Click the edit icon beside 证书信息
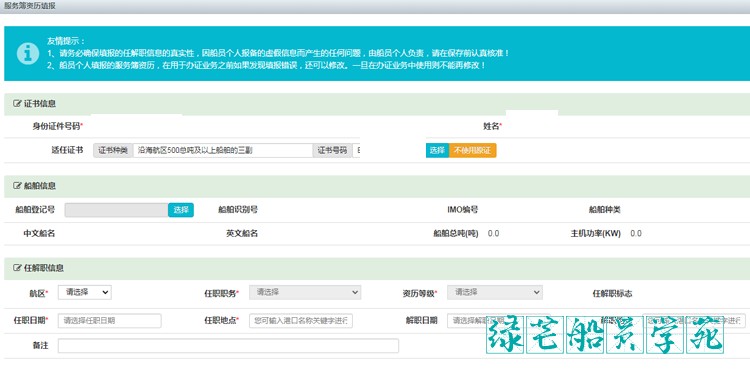The image size is (750, 372). coord(17,104)
